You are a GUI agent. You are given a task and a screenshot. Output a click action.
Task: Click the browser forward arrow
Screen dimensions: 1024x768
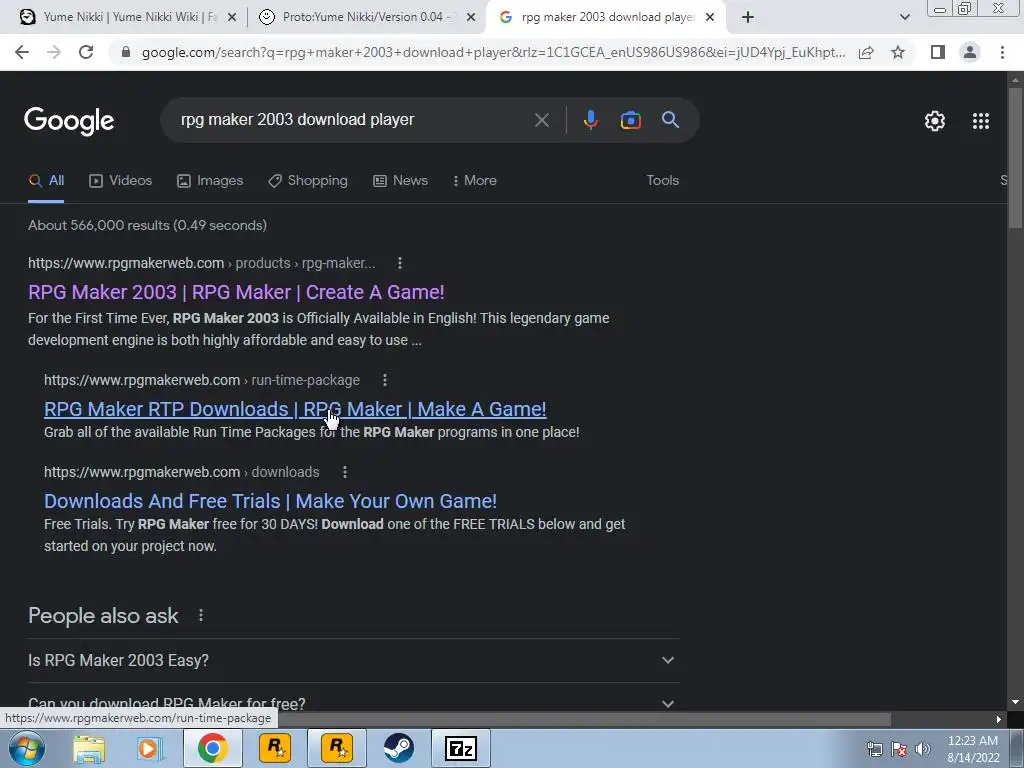click(x=54, y=52)
